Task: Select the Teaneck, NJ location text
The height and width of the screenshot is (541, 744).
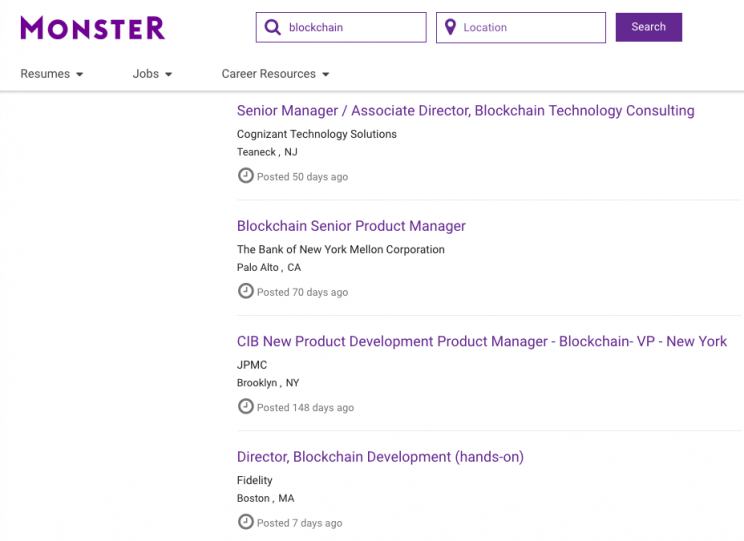Action: coord(267,152)
